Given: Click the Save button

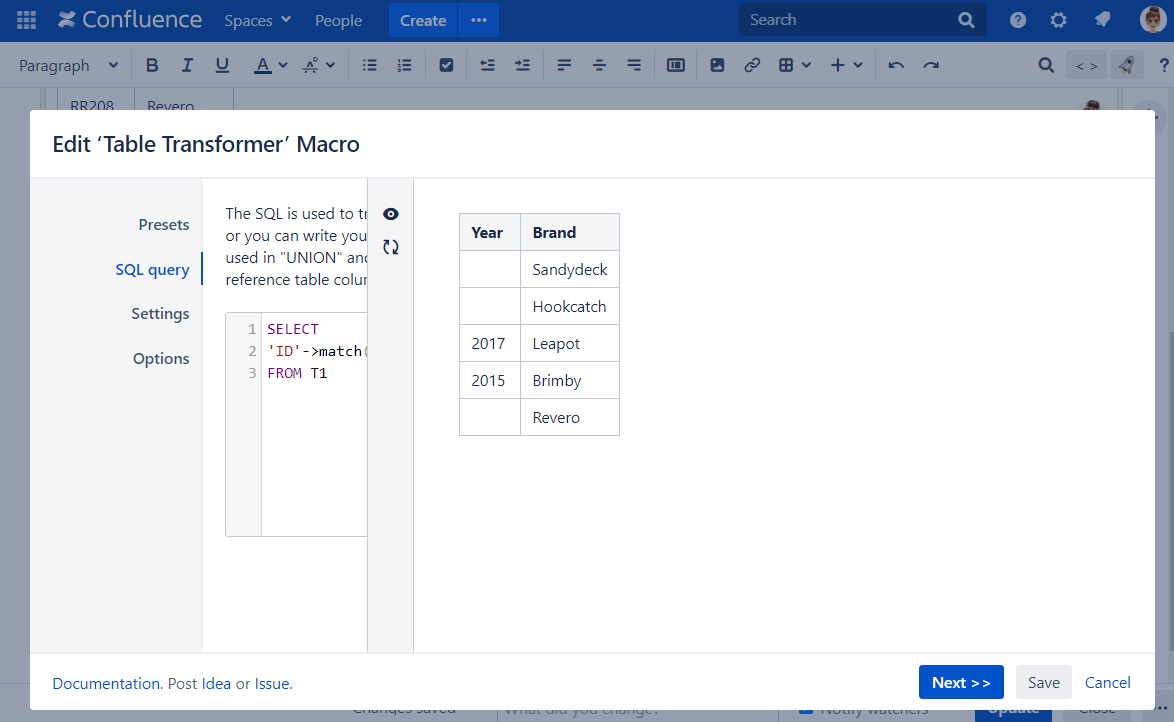Looking at the screenshot, I should [x=1044, y=682].
